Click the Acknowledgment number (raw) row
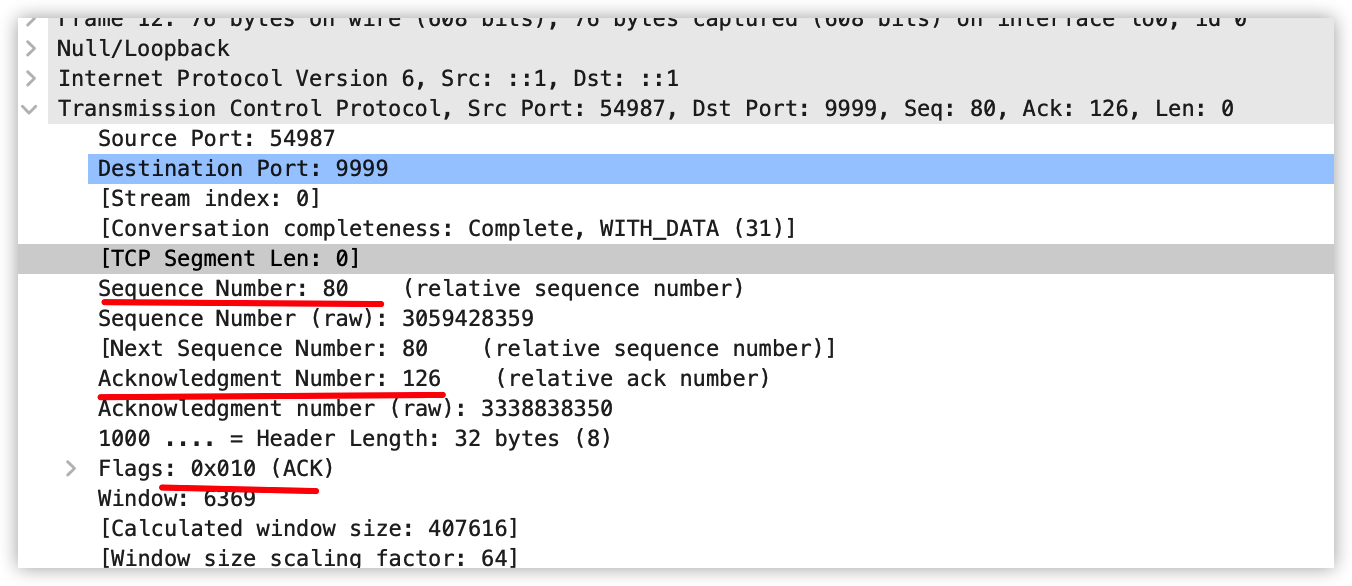Screen dimensions: 1352x586 pyautogui.click(x=355, y=408)
